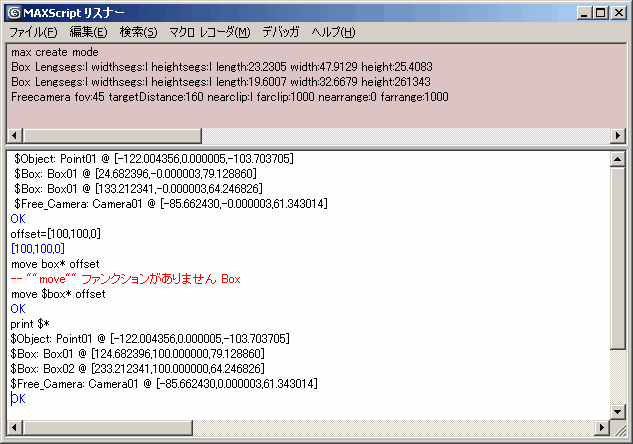
Task: Click the second Point01 line after print
Action: pos(150,339)
